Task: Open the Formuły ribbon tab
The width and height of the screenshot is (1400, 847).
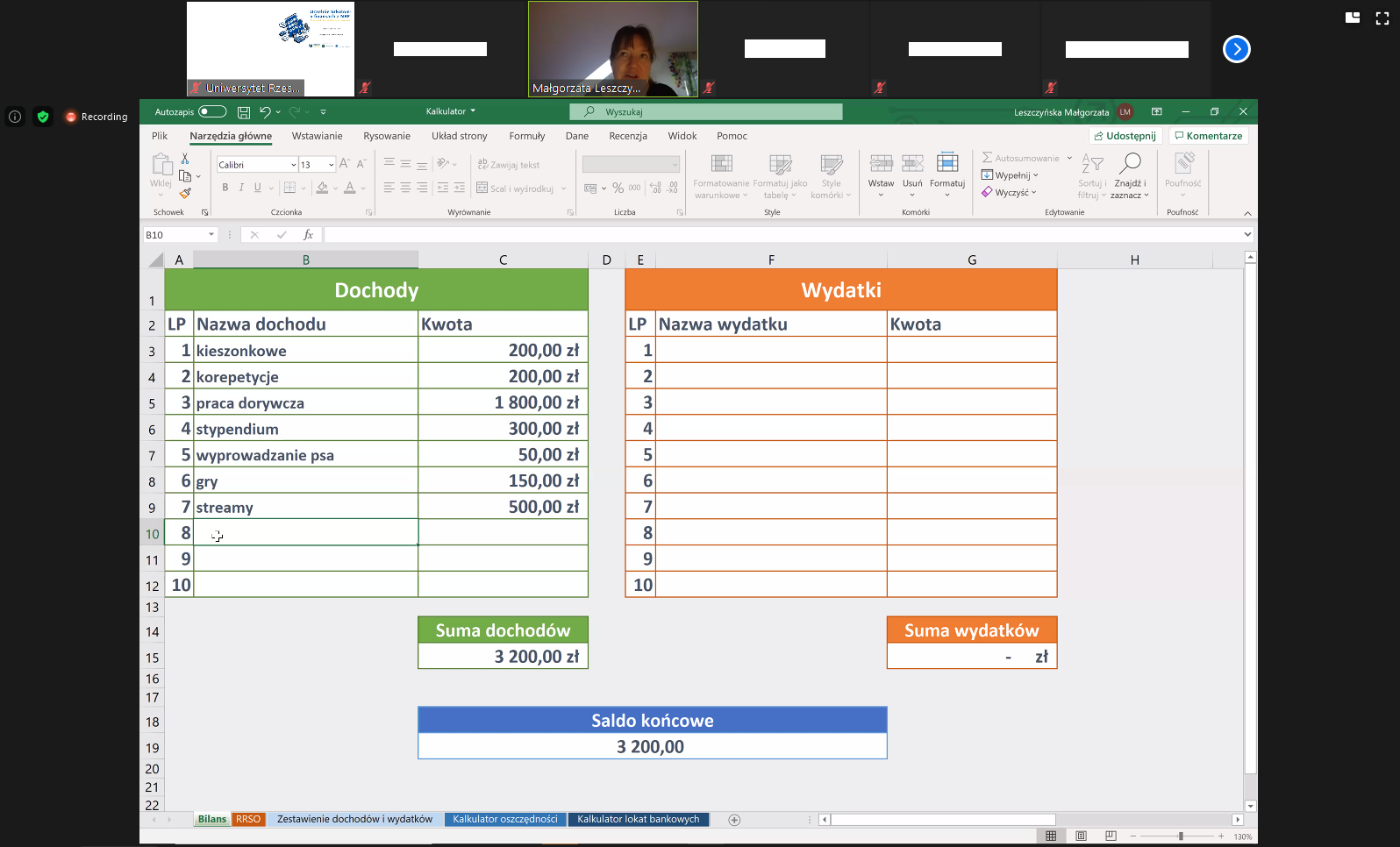Action: [526, 136]
